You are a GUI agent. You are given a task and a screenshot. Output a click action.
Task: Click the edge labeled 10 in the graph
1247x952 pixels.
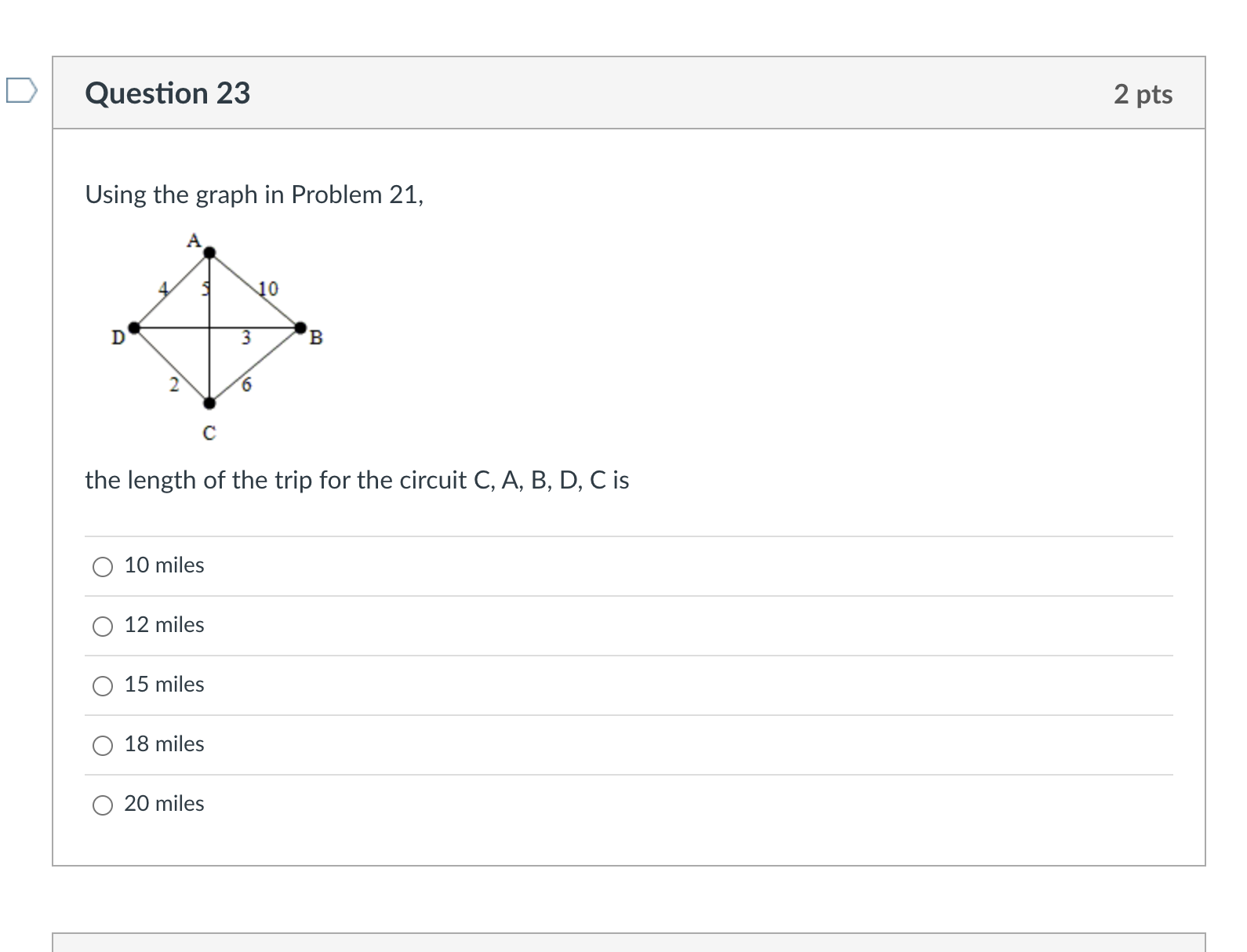(x=267, y=289)
